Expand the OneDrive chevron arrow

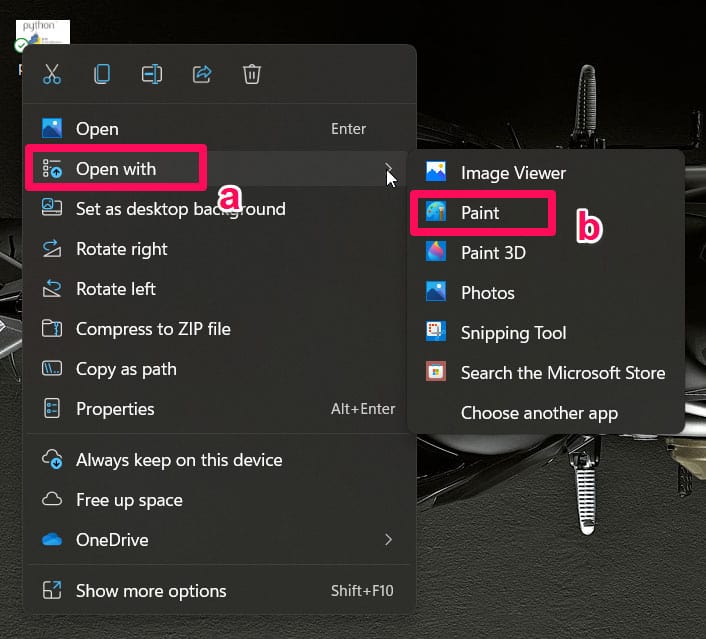[x=389, y=539]
